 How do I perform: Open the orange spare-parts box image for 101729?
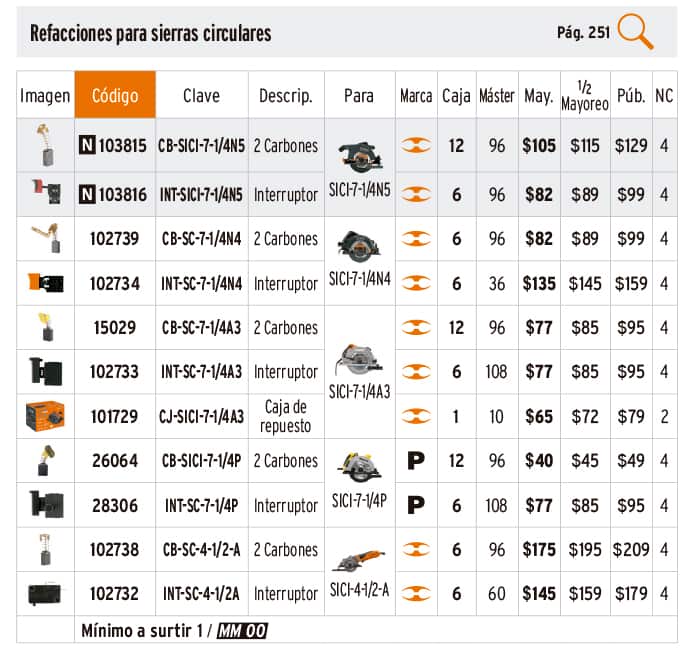point(45,415)
